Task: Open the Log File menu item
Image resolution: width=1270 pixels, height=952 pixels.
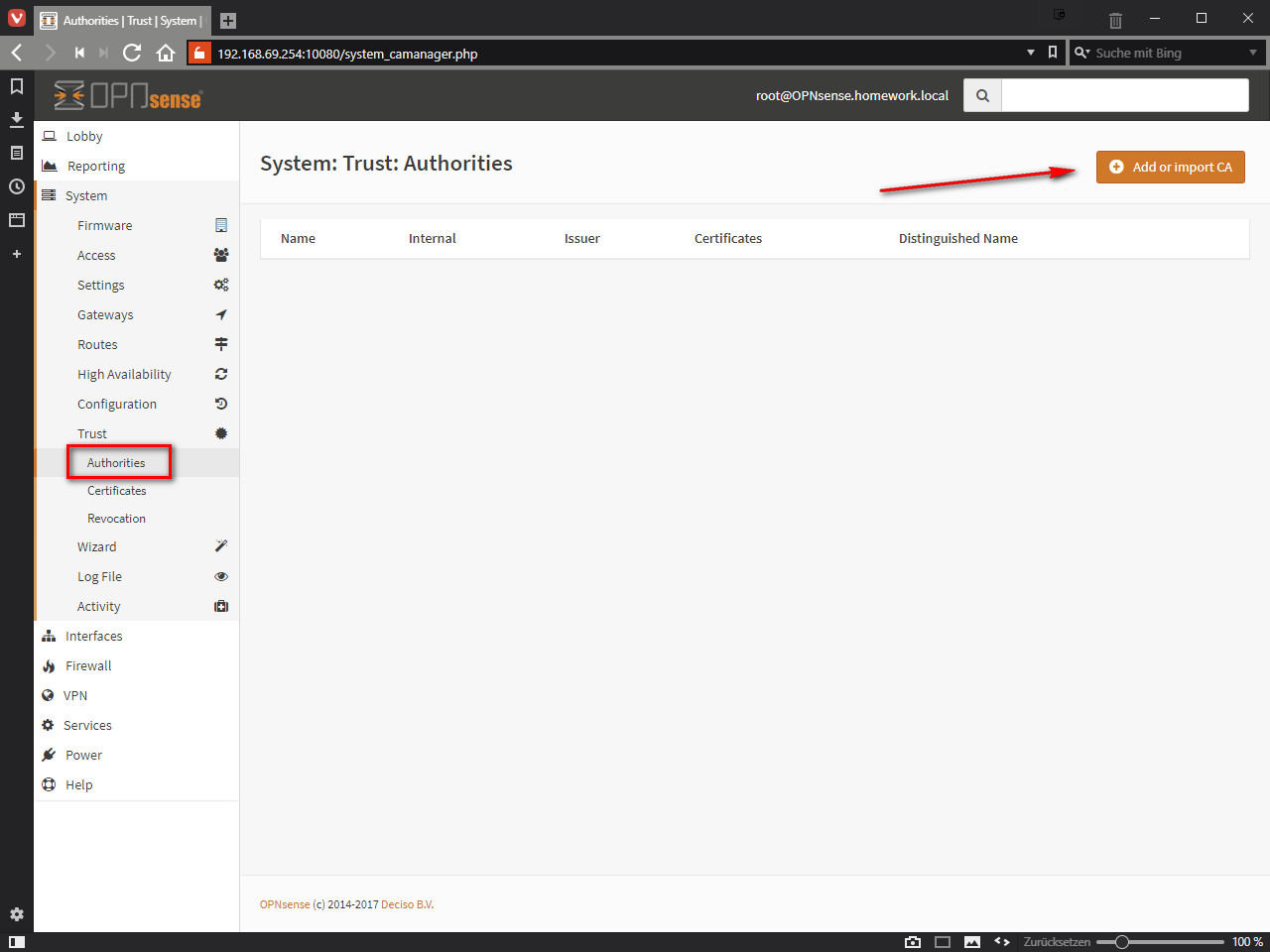Action: [x=99, y=576]
